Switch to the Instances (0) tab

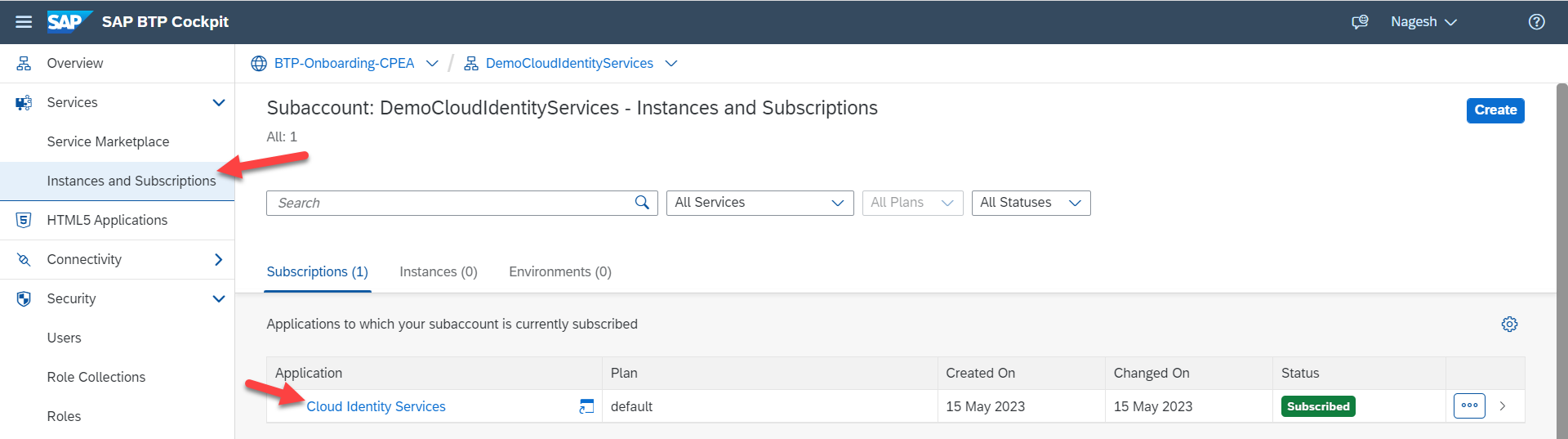[439, 271]
